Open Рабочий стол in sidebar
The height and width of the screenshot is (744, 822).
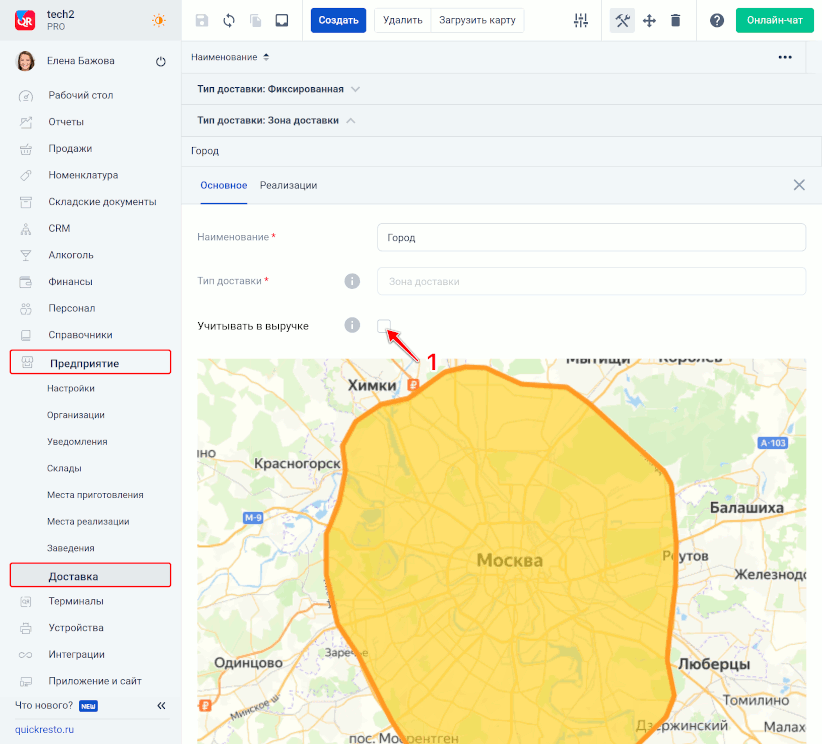pos(81,95)
